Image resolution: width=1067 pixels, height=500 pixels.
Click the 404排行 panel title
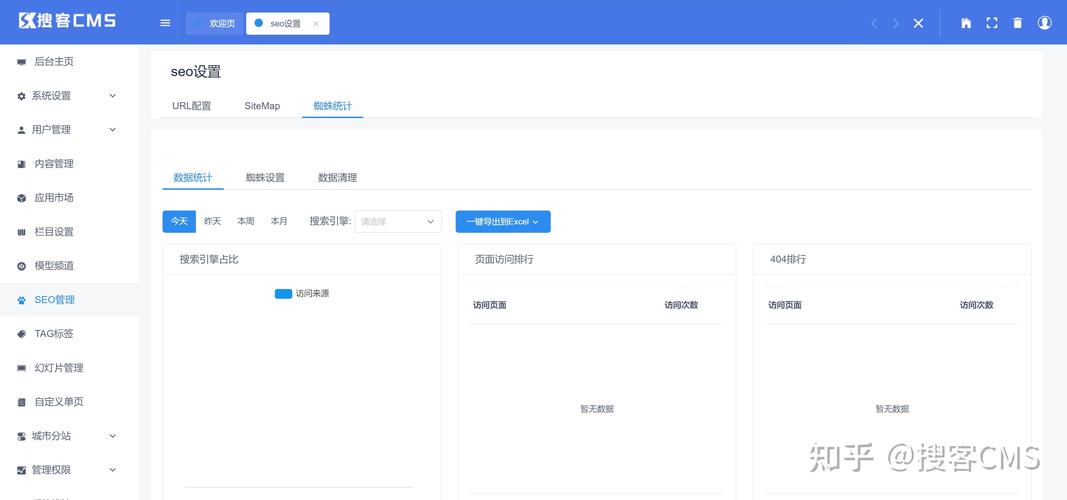pos(788,260)
